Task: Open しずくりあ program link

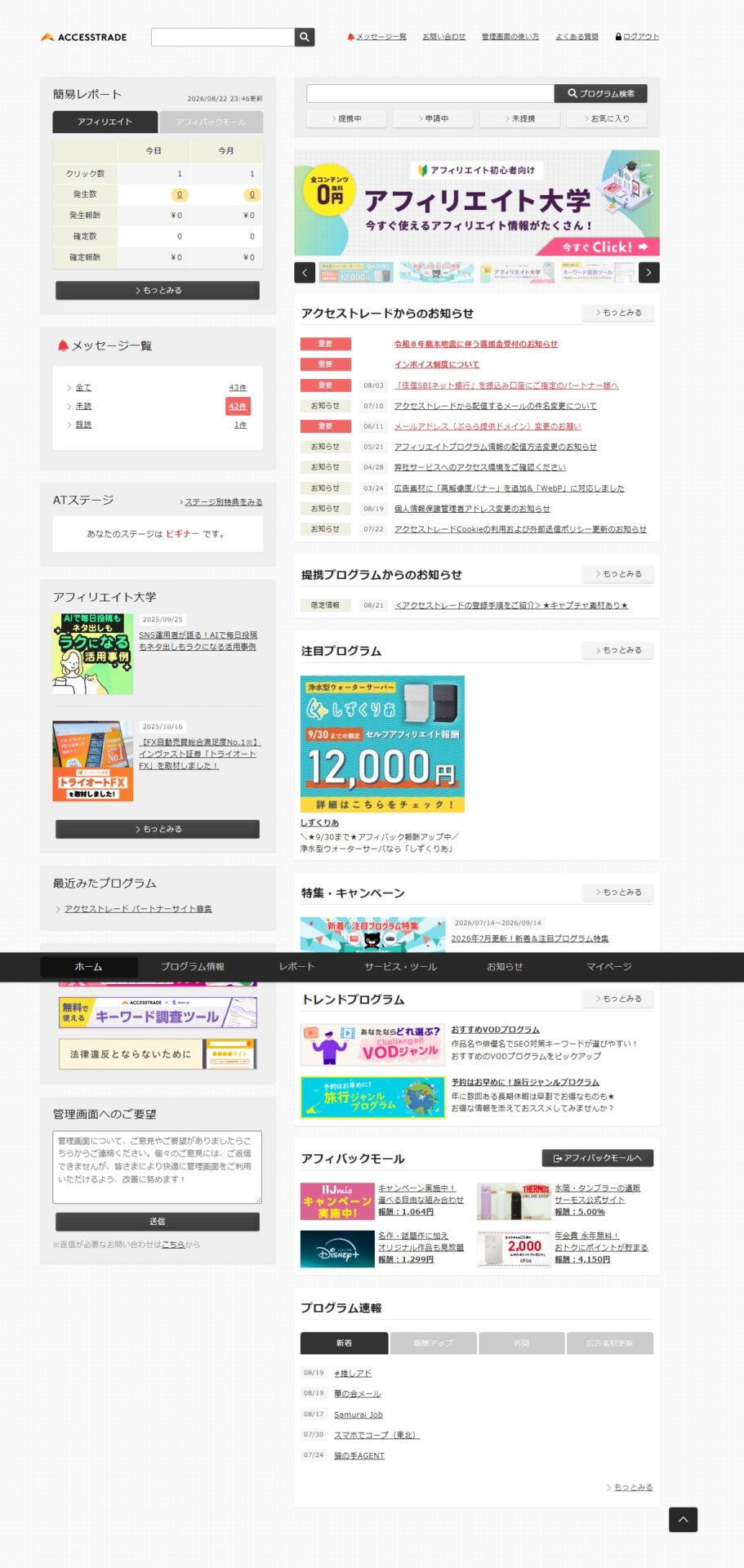Action: 319,822
